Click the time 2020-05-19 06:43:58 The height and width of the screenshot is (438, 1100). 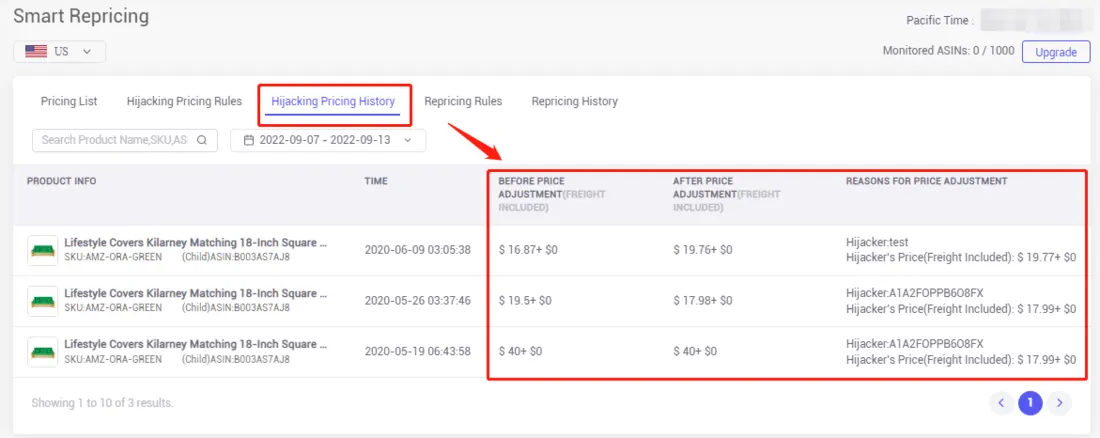point(417,351)
